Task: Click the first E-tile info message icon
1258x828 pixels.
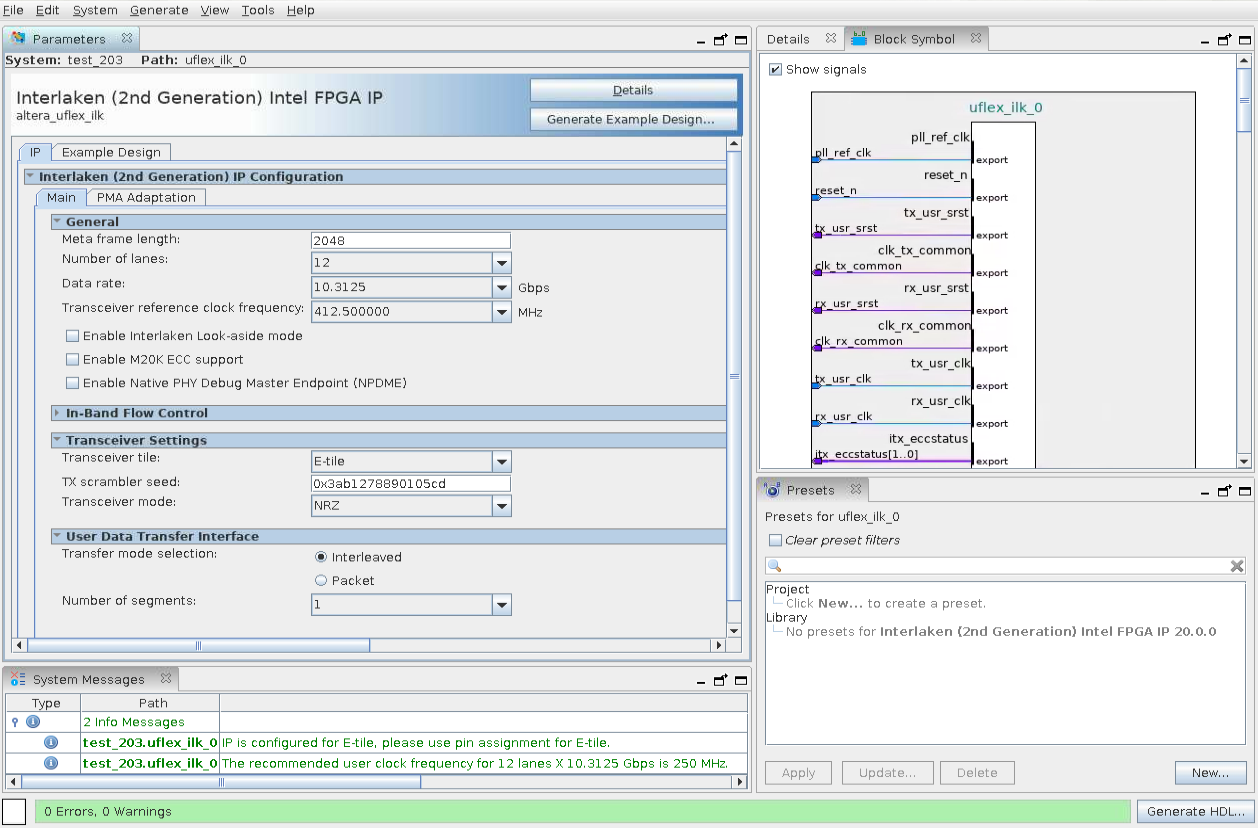Action: pos(51,743)
